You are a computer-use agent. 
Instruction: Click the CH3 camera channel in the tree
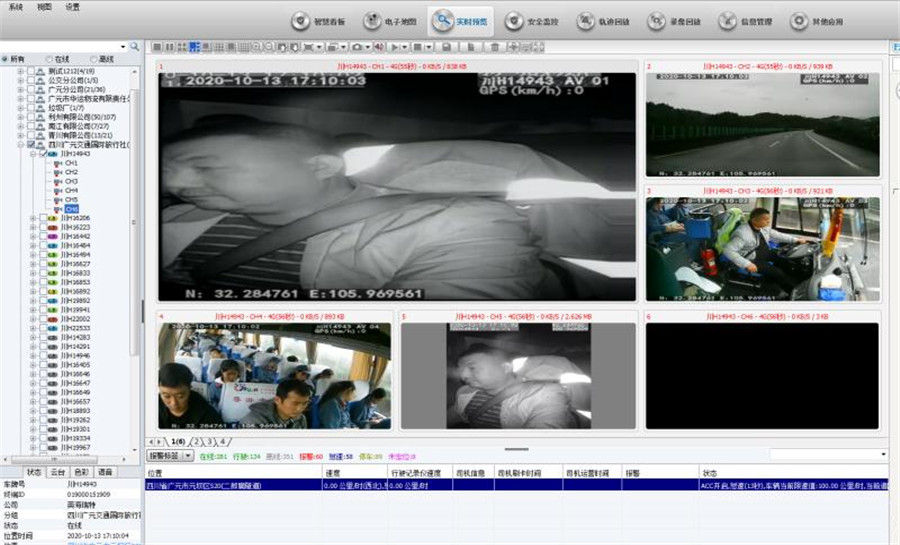pos(71,181)
